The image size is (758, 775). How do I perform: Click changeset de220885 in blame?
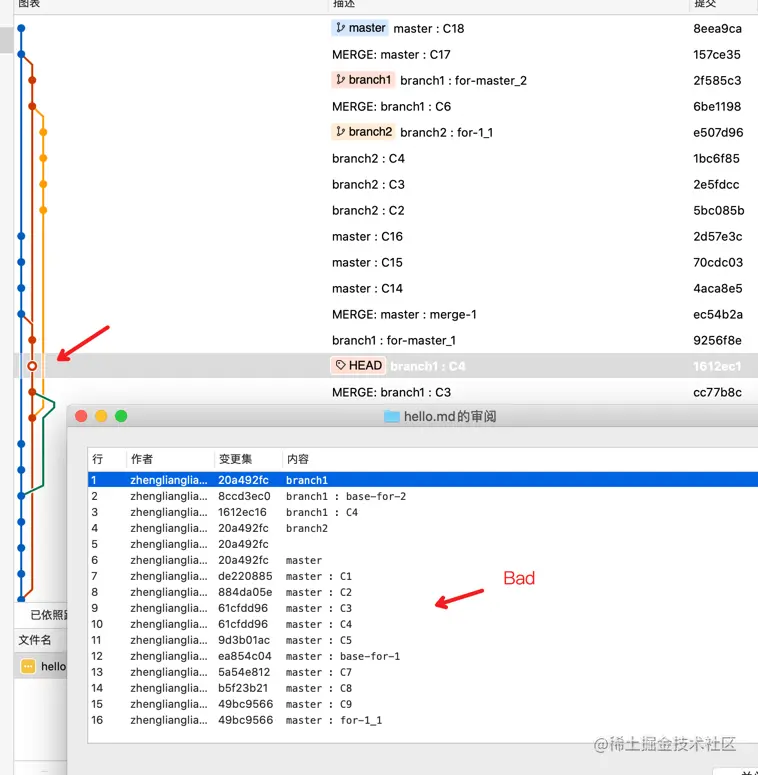pos(246,576)
